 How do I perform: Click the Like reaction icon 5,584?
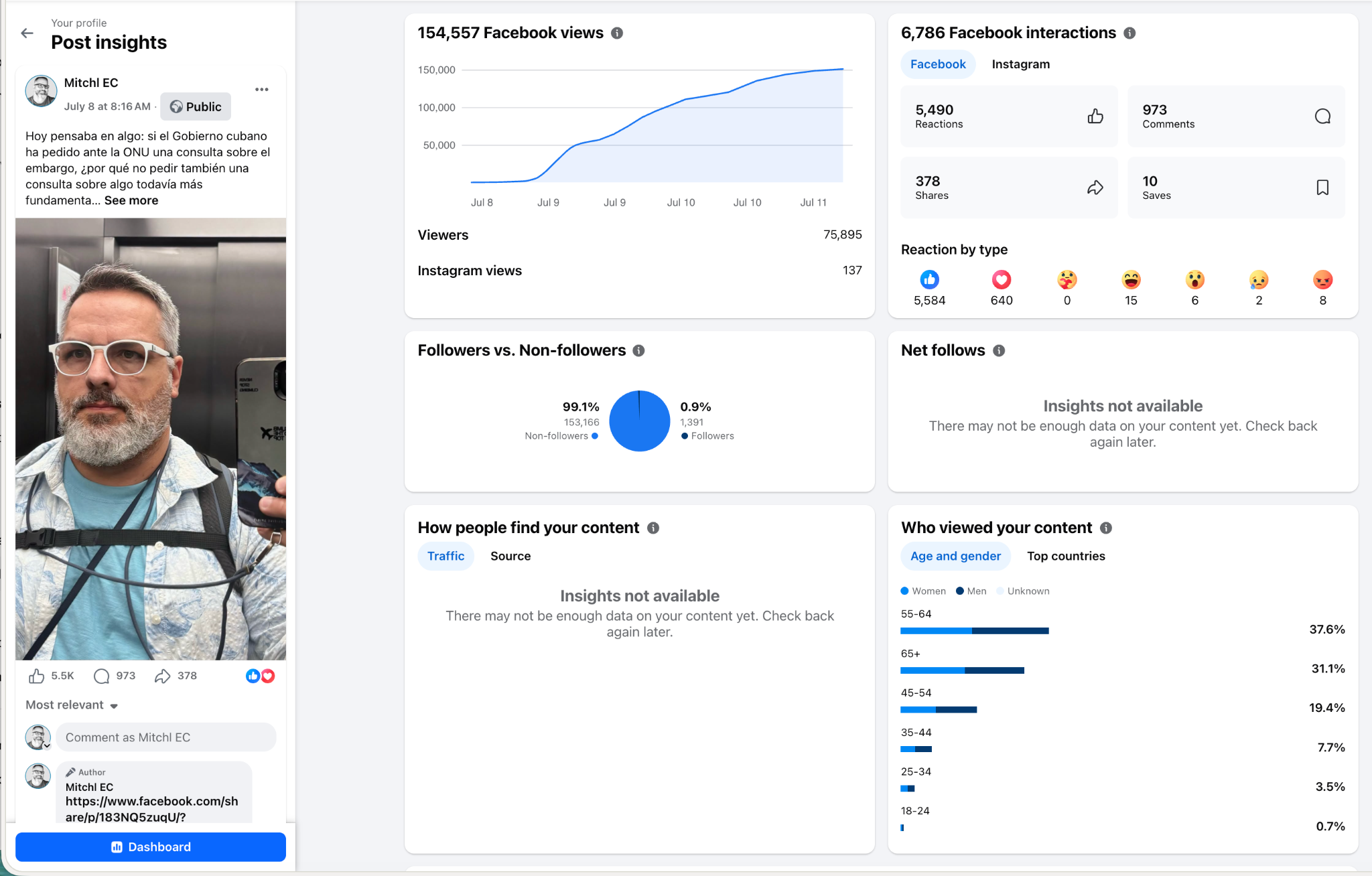929,279
